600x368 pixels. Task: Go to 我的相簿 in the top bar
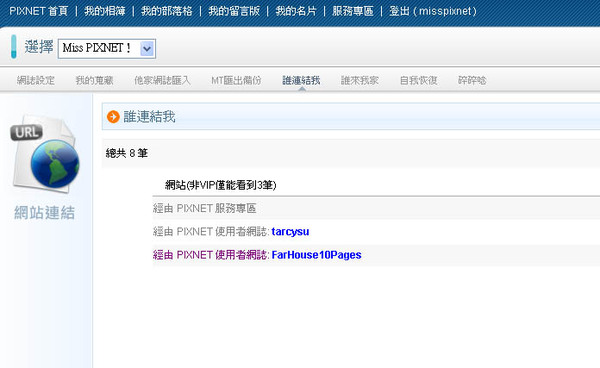pyautogui.click(x=104, y=11)
